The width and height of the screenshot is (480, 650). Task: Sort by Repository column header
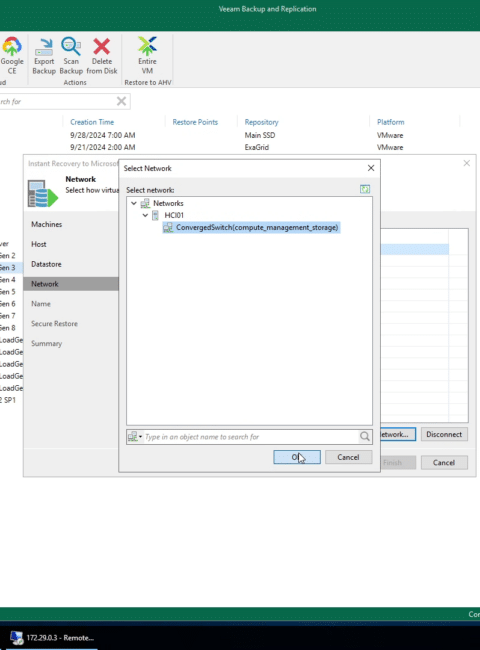point(261,122)
